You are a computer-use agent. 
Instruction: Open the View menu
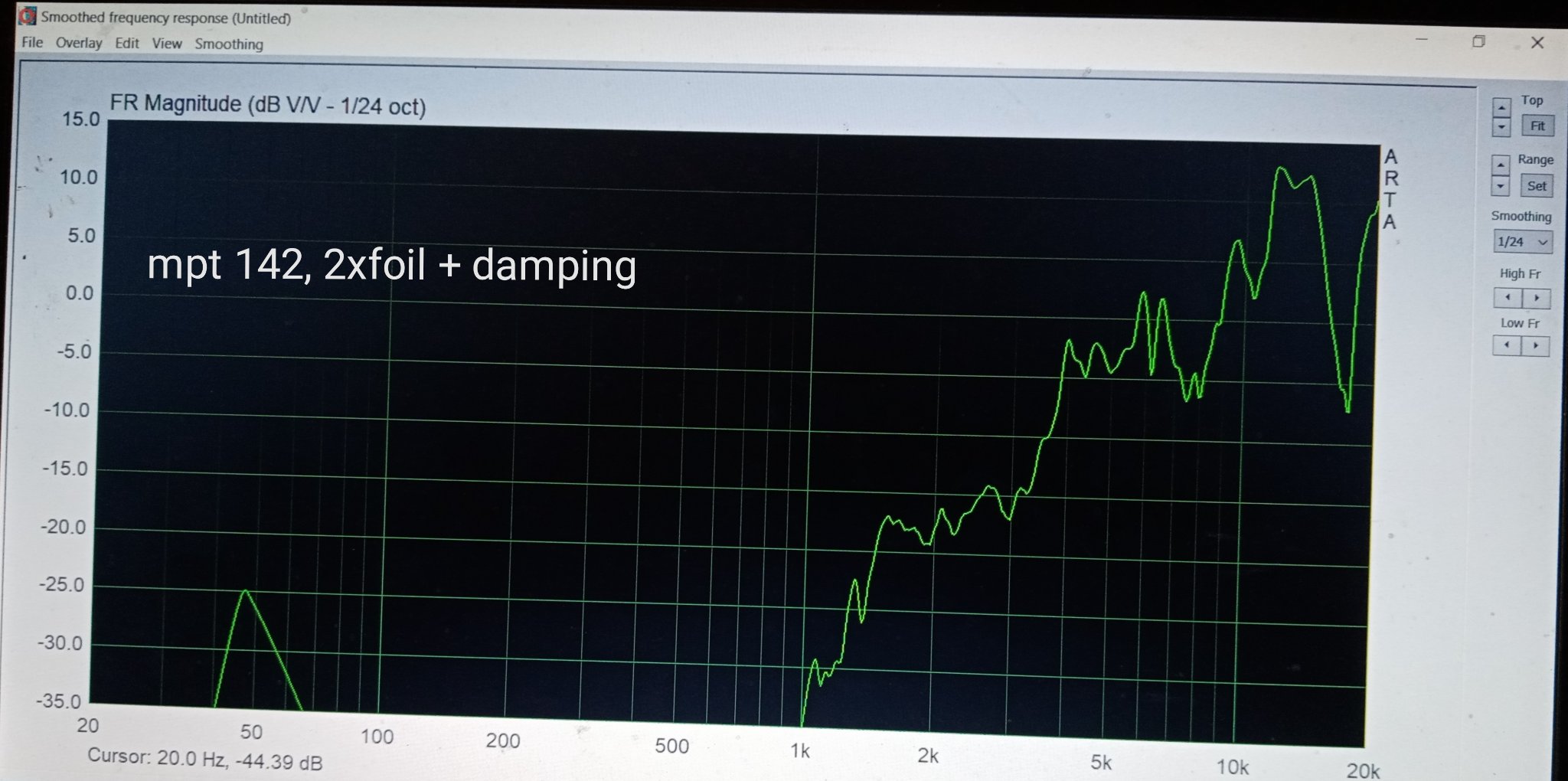point(167,44)
